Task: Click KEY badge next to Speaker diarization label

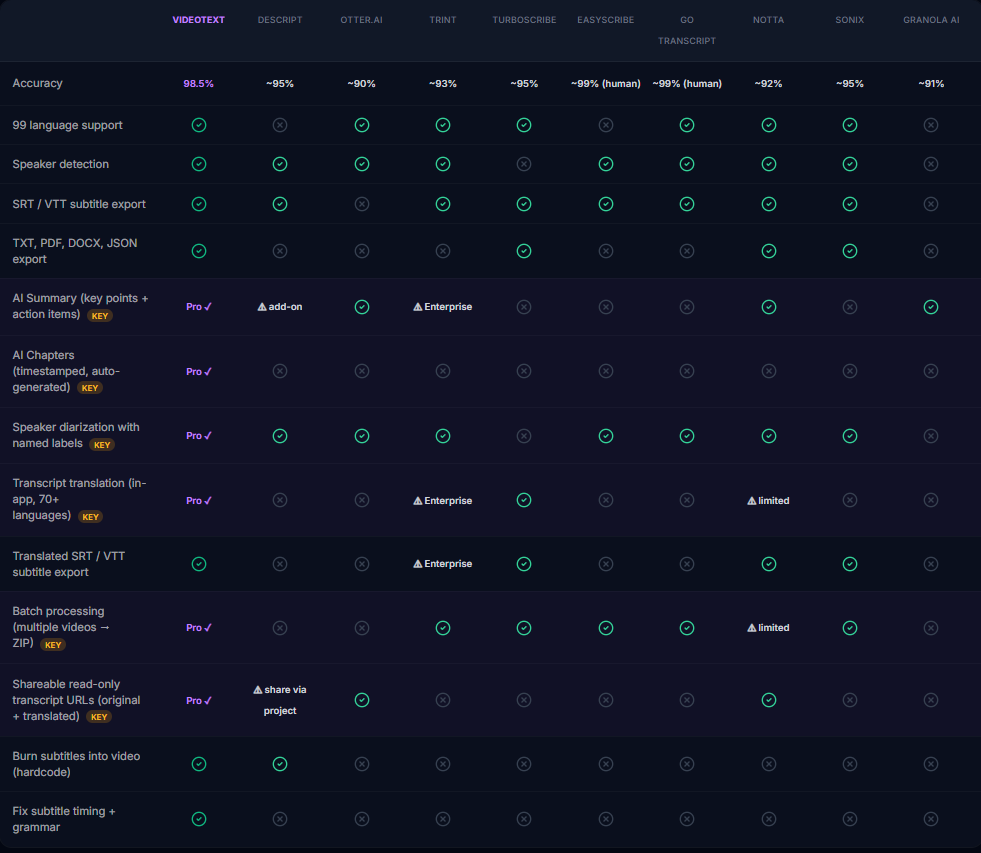Action: click(102, 445)
